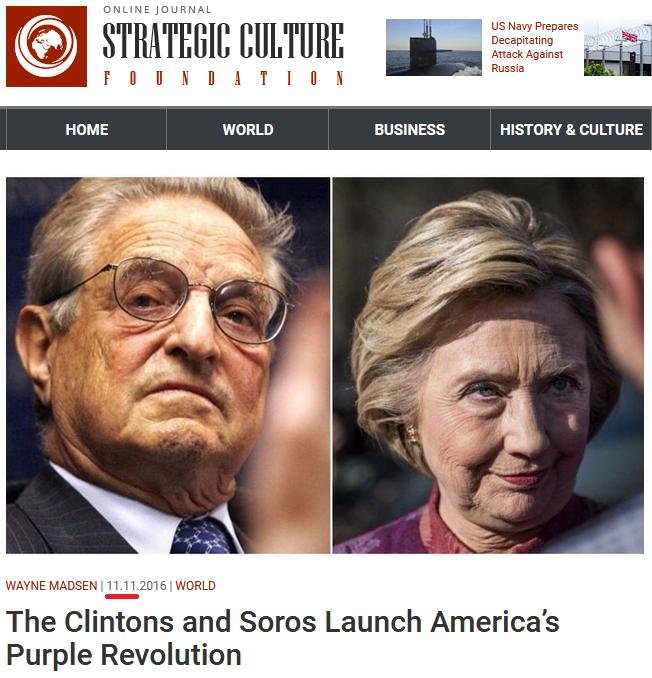Screen dimensions: 652x678
Task: Click the article date 11.11.2016
Action: 137,586
